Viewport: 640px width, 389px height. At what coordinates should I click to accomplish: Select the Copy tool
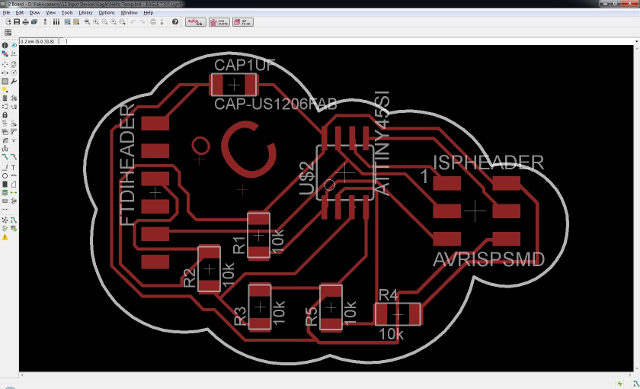tap(14, 64)
